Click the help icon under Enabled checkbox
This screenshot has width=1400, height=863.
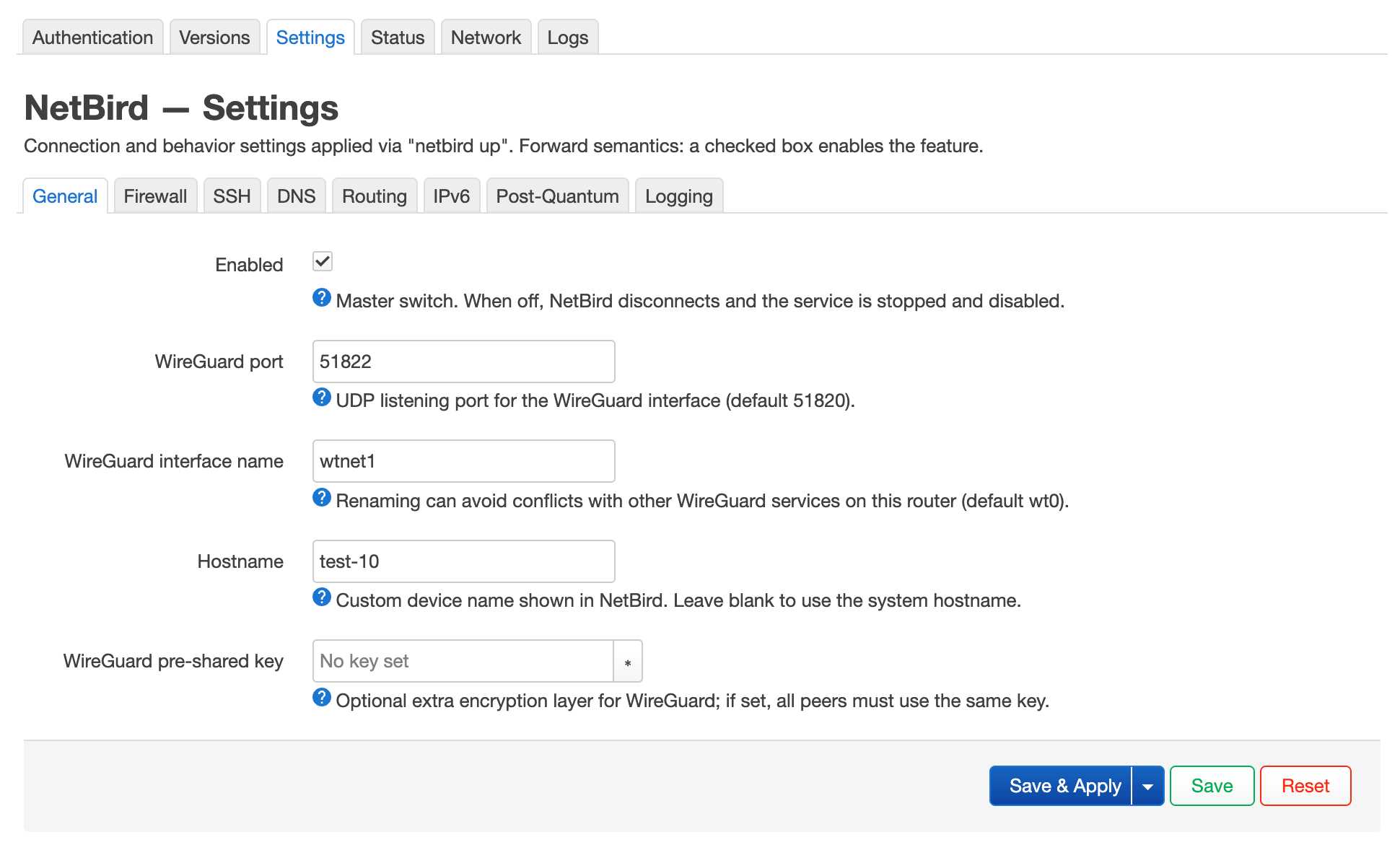pyautogui.click(x=322, y=298)
